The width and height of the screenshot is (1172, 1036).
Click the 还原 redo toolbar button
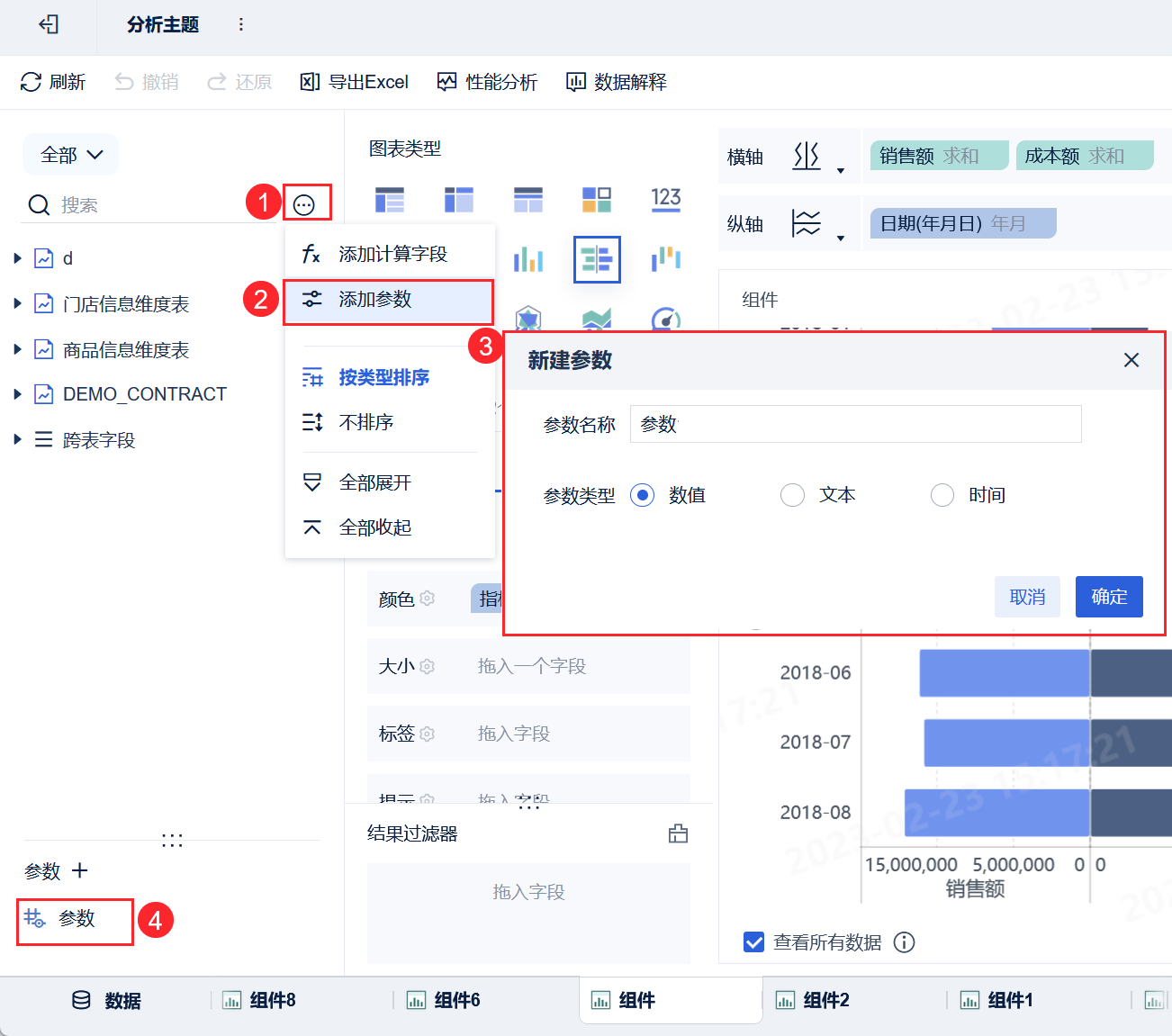coord(239,82)
